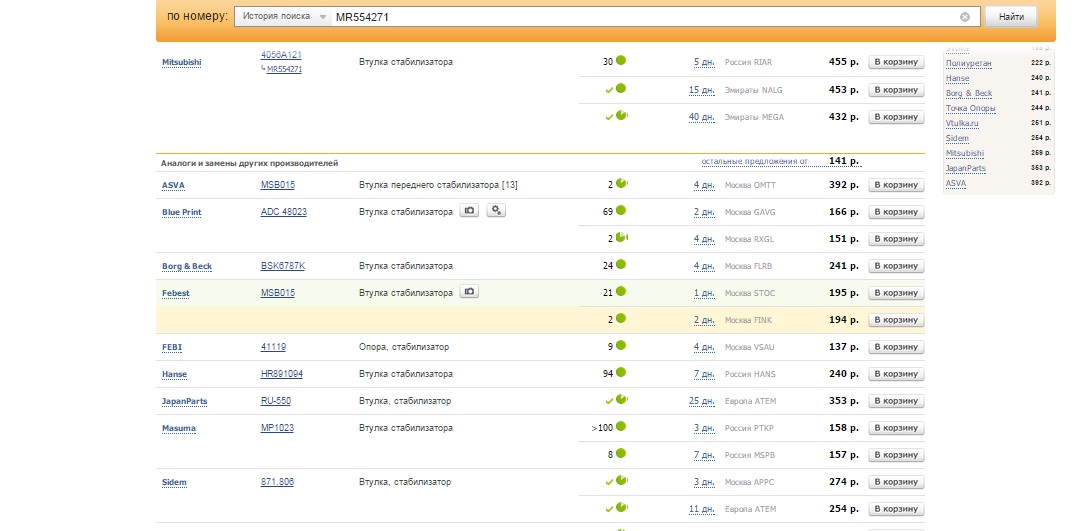This screenshot has width=1084, height=531.
Task: Click green status circle for Москва STOC offer
Action: click(x=621, y=292)
